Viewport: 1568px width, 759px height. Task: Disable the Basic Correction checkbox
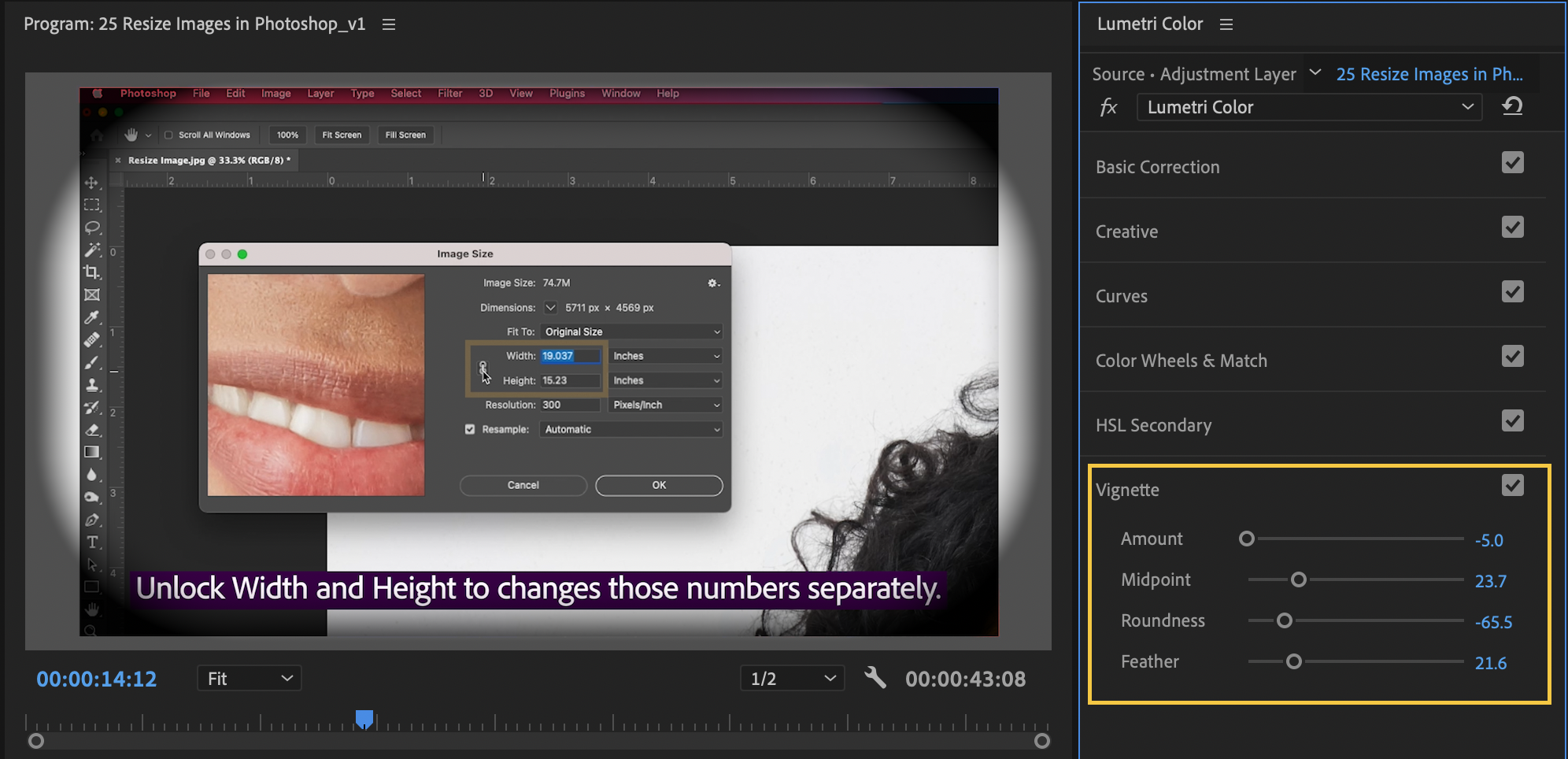[1512, 163]
